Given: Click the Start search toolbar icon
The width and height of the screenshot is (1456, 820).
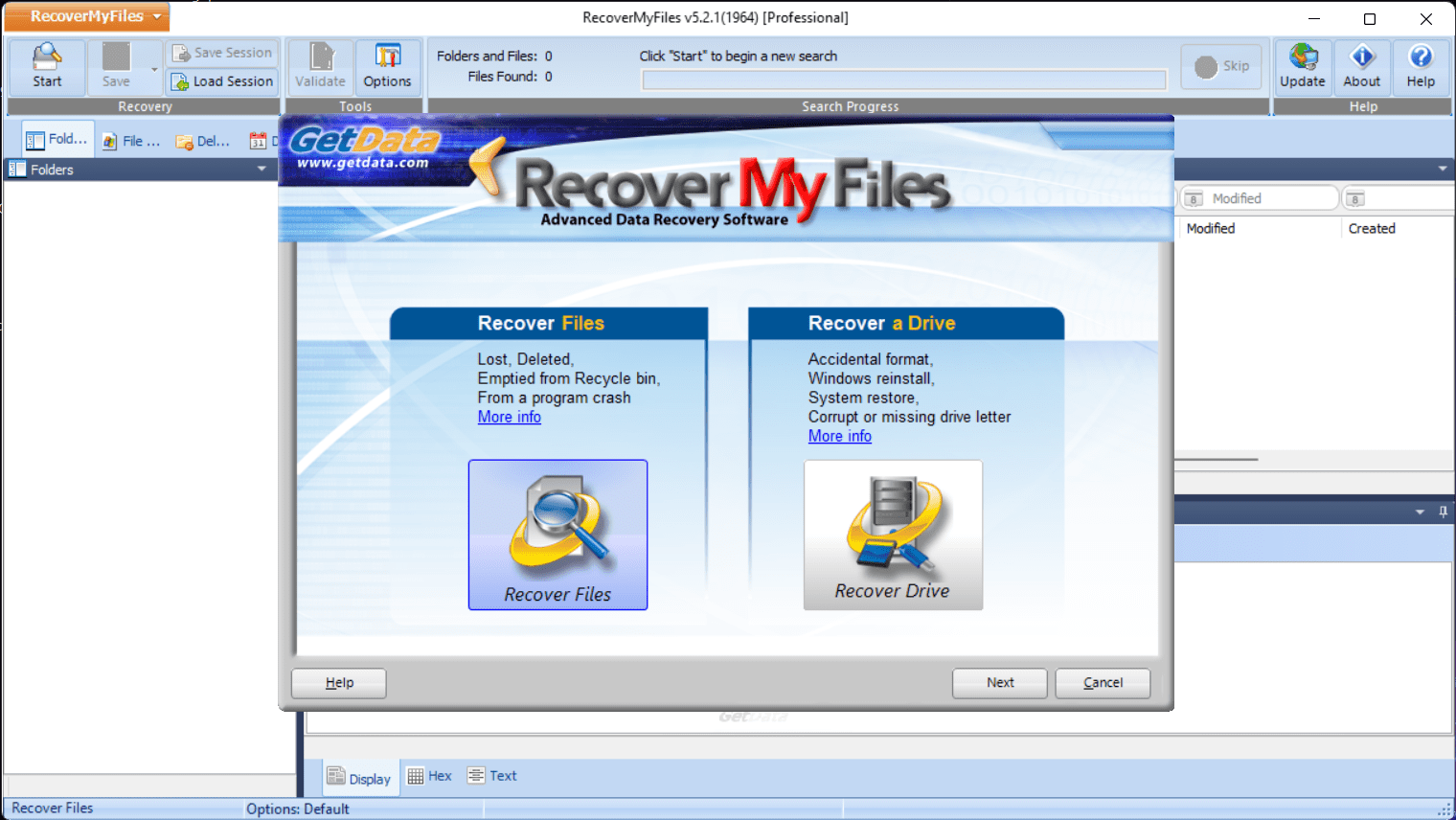Looking at the screenshot, I should (x=47, y=66).
